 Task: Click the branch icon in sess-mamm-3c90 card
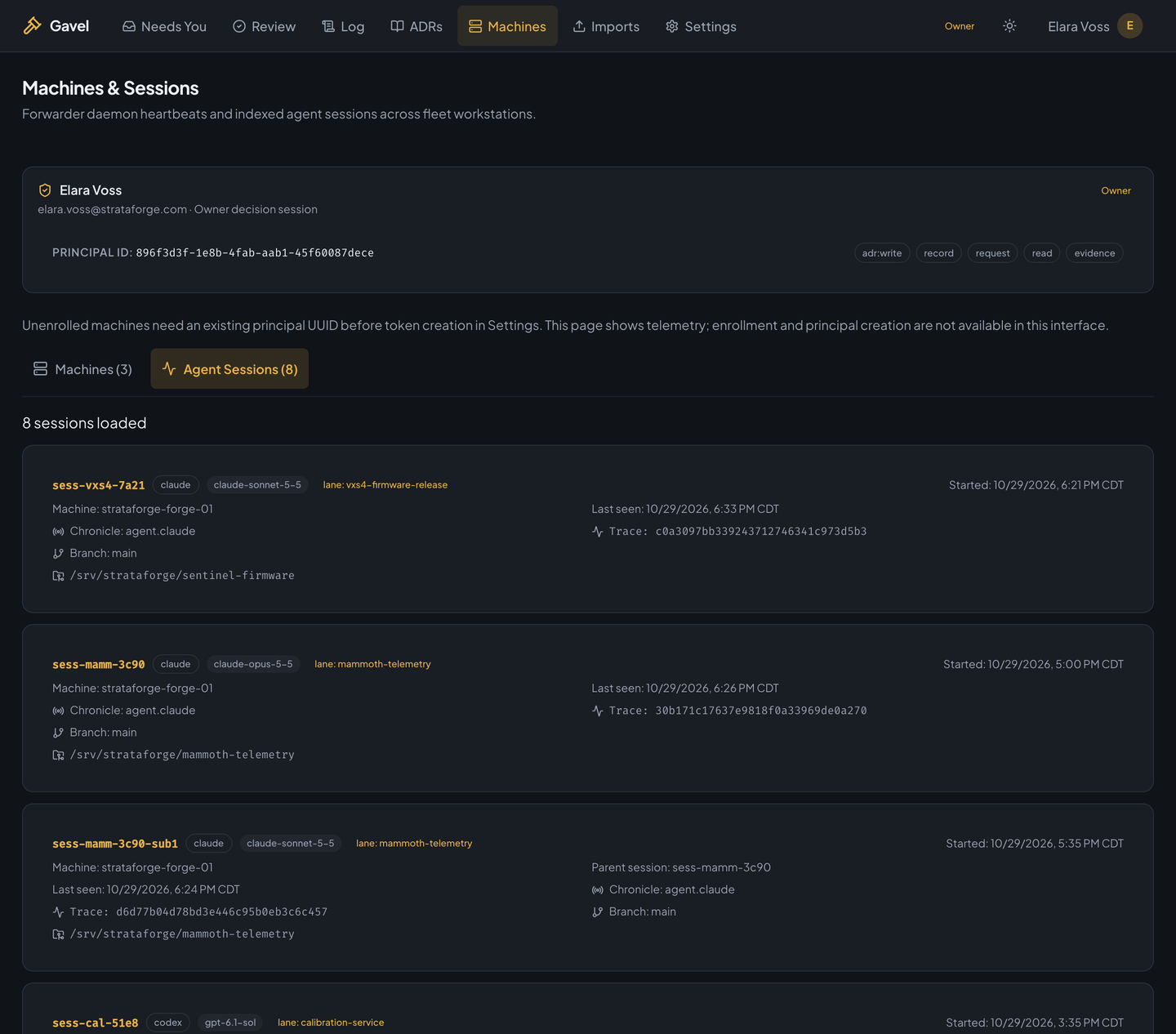[x=58, y=733]
